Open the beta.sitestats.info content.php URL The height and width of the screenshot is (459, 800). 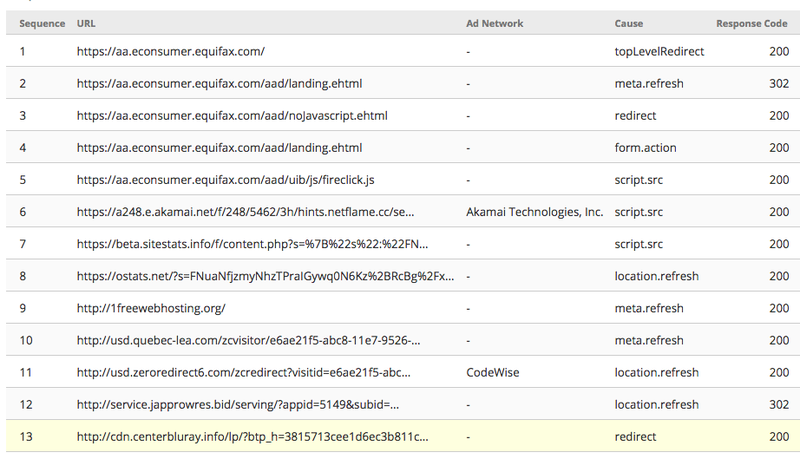tap(253, 244)
